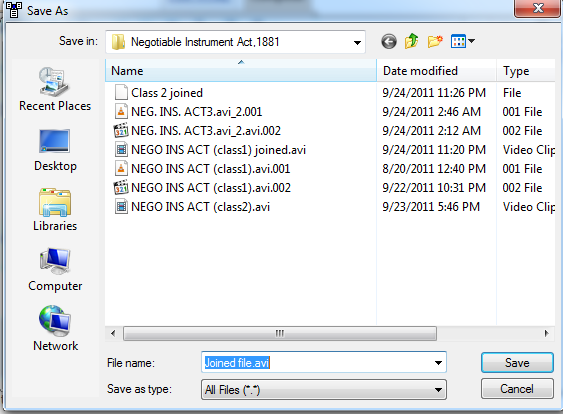Open the View menu icon

[459, 41]
